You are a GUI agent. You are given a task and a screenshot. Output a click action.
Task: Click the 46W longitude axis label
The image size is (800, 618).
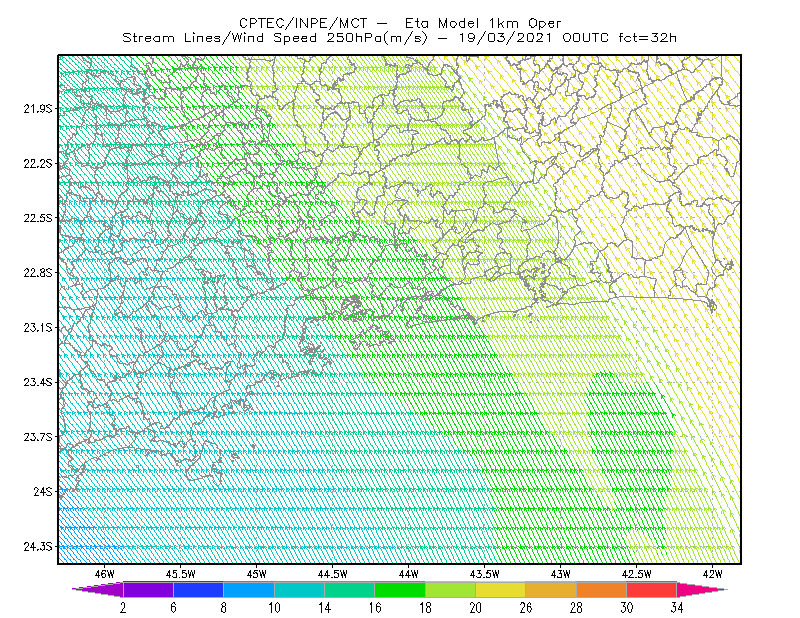click(x=105, y=574)
